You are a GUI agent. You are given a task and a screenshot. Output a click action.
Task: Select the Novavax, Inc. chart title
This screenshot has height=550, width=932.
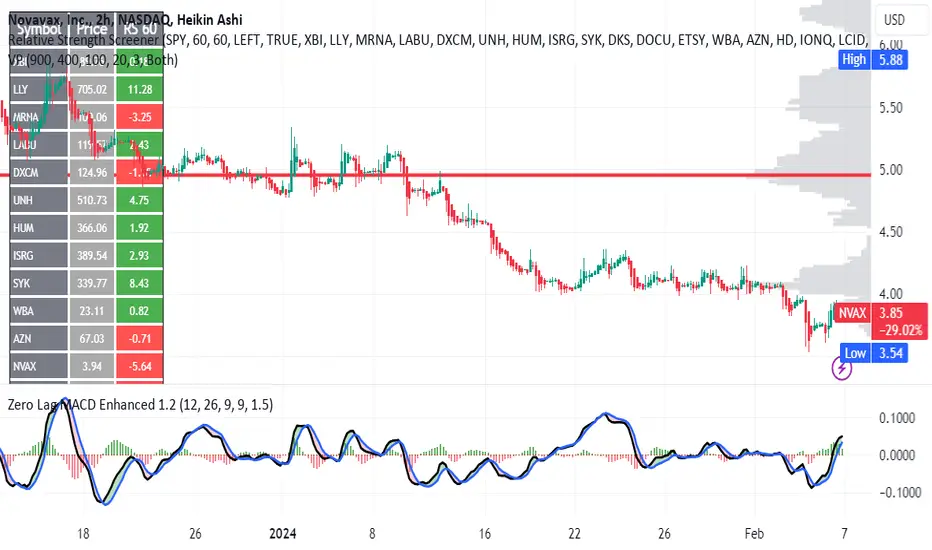coord(125,20)
